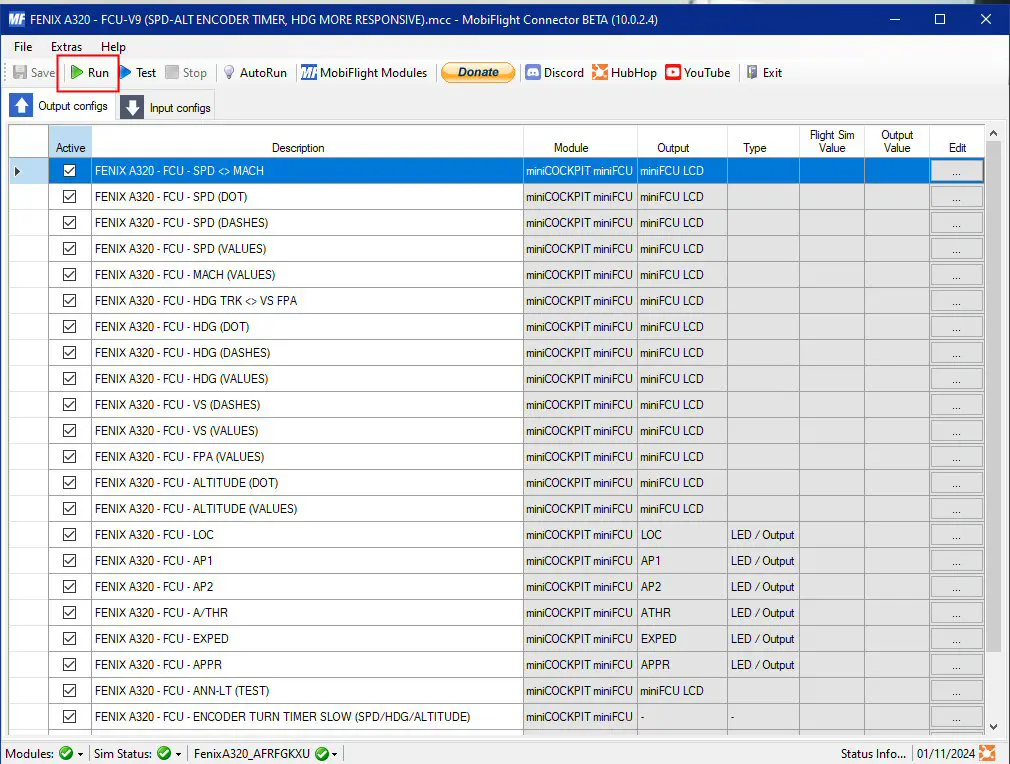Image resolution: width=1010 pixels, height=764 pixels.
Task: Click the Modules green status icon
Action: tap(66, 753)
